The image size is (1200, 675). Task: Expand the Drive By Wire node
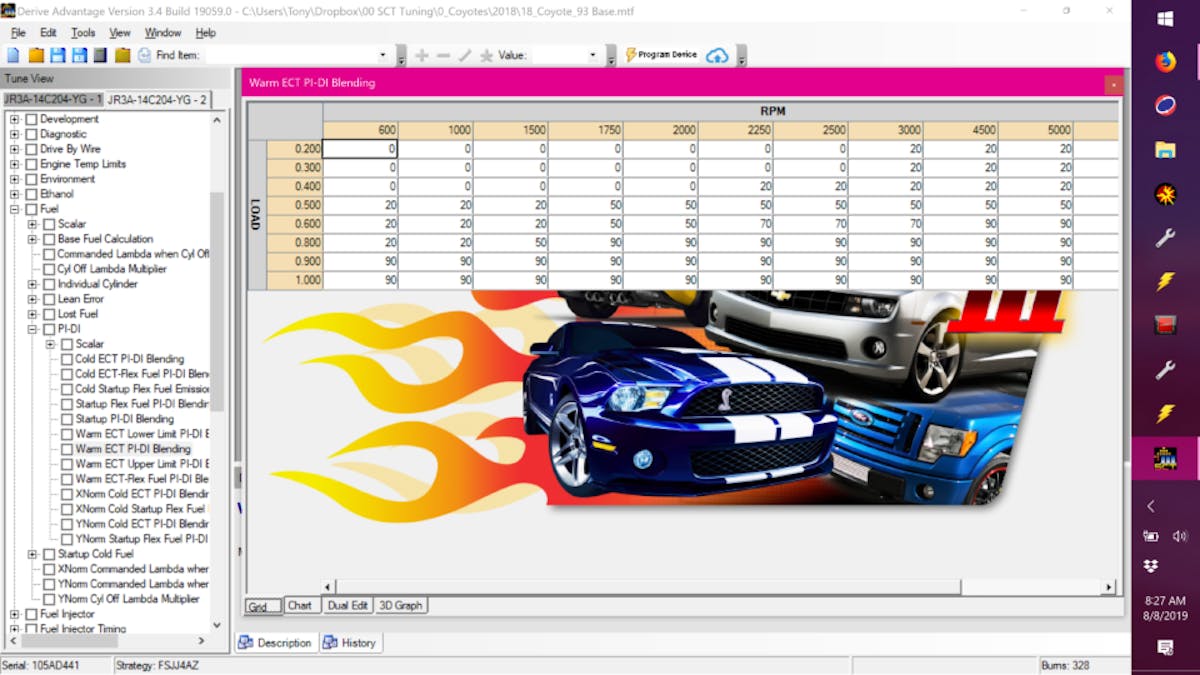(x=15, y=149)
